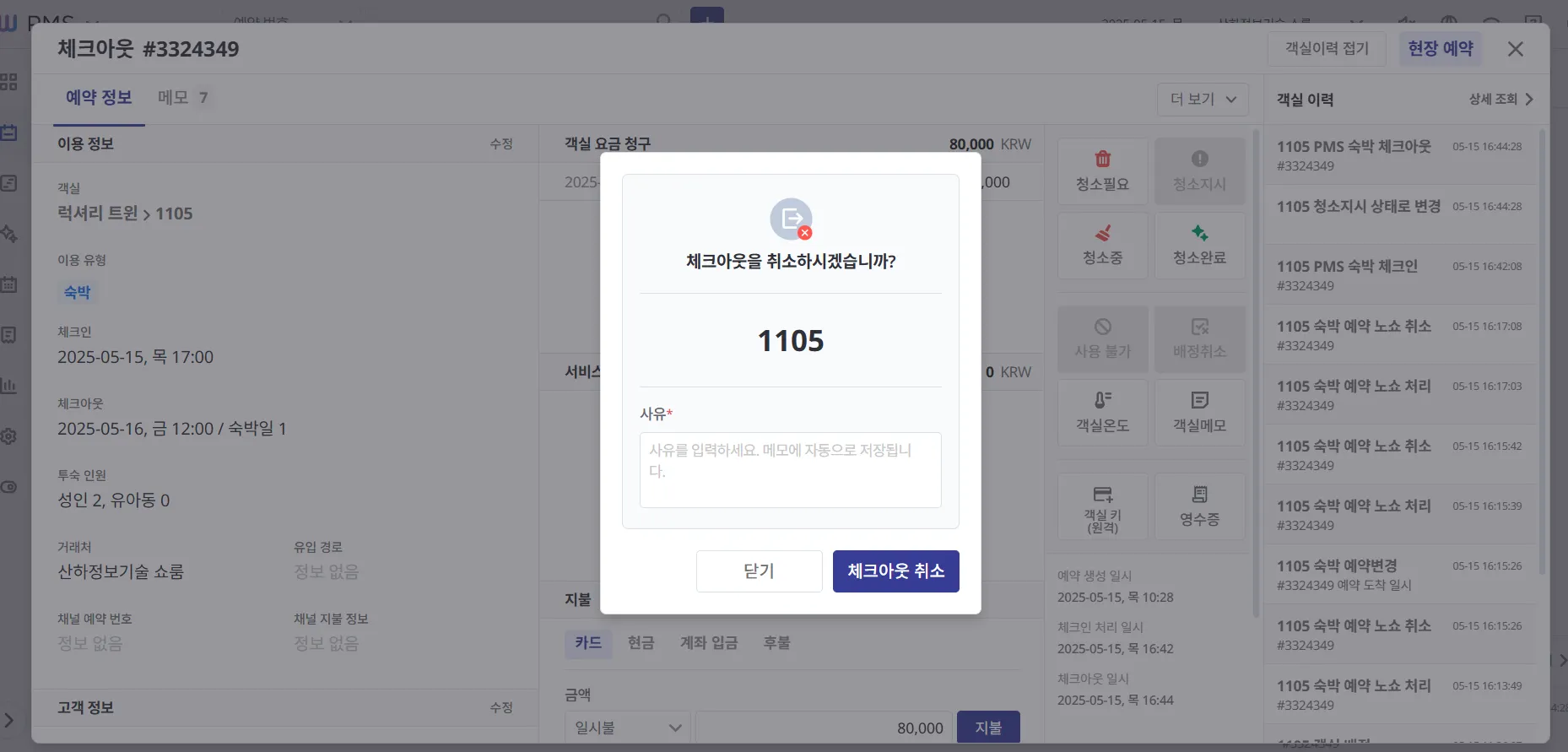The height and width of the screenshot is (752, 1568).
Task: Click the 금액 amount field showing 80,000
Action: pos(824,728)
